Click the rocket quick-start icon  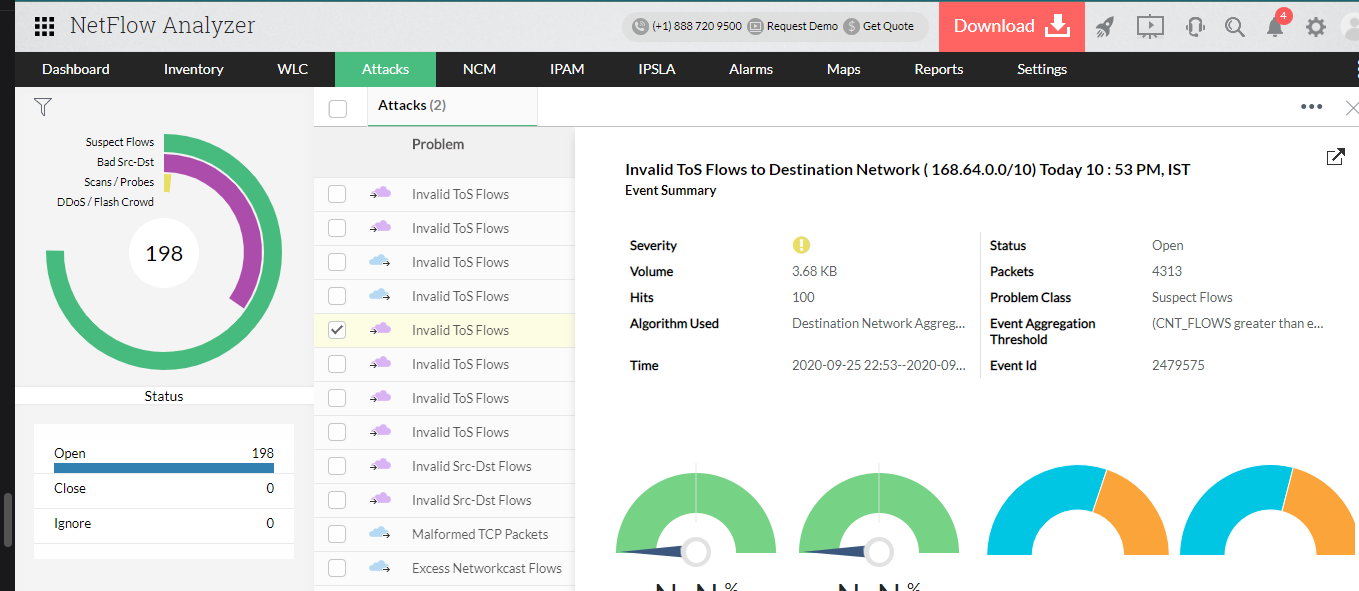pyautogui.click(x=1105, y=27)
